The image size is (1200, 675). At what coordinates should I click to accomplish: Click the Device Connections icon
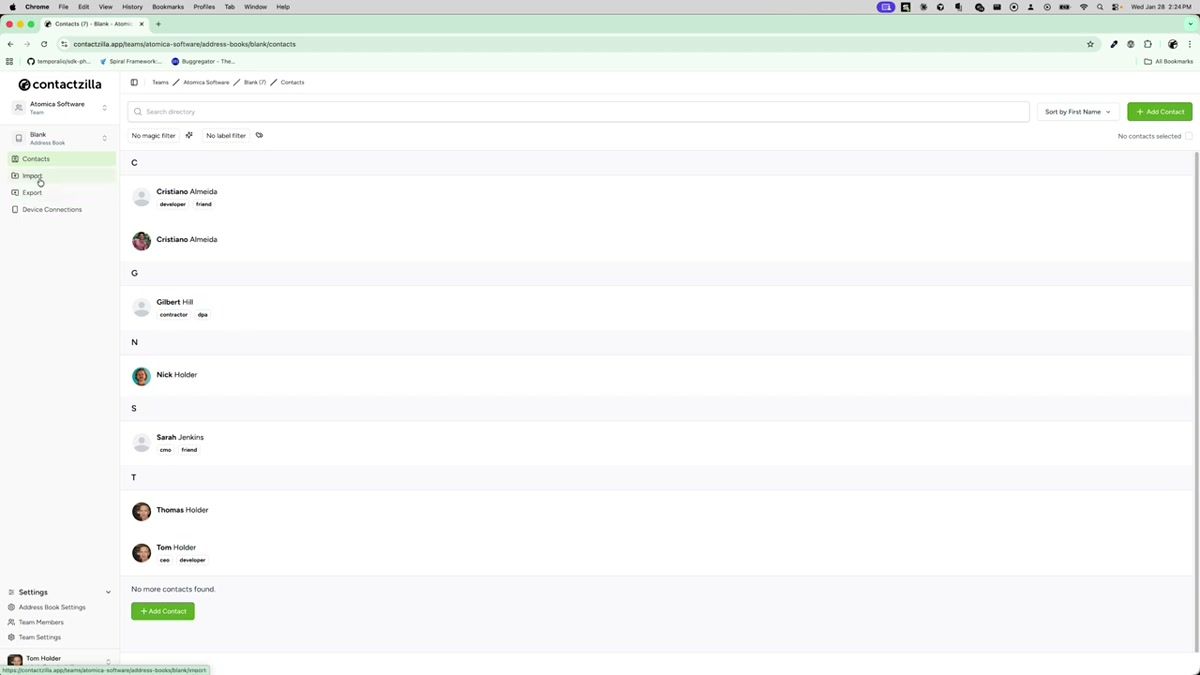(16, 209)
